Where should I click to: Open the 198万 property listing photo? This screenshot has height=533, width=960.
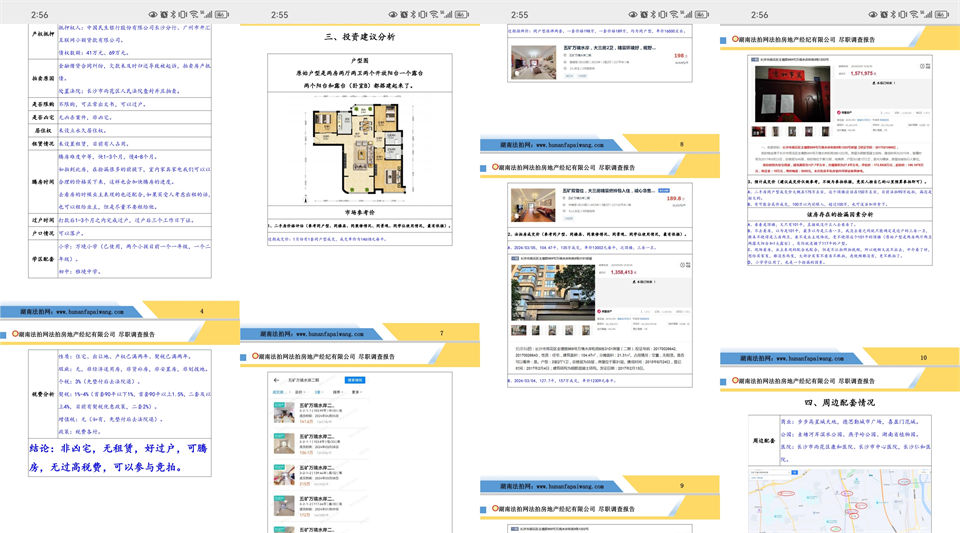point(531,61)
